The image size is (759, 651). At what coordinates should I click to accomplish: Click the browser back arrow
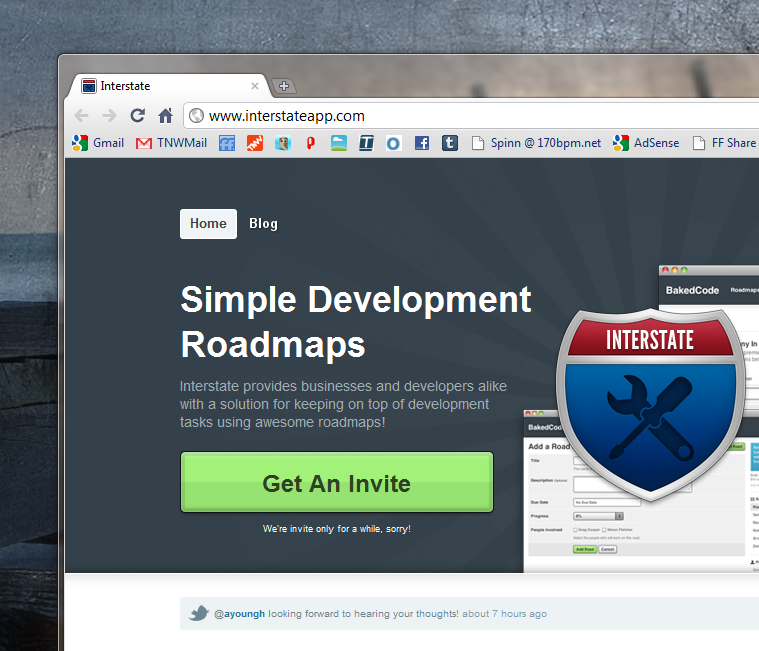pyautogui.click(x=82, y=116)
